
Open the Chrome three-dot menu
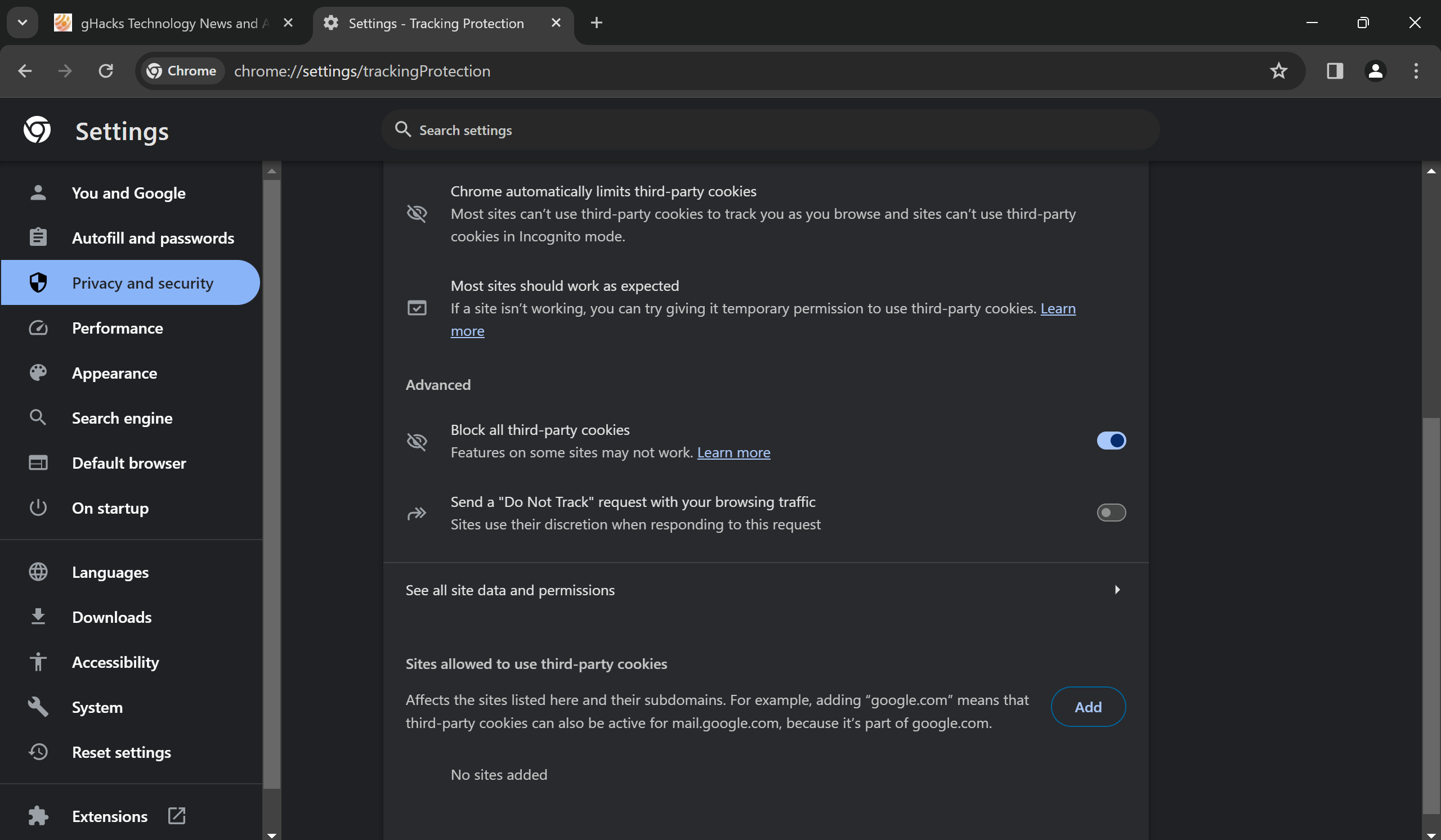(x=1416, y=71)
